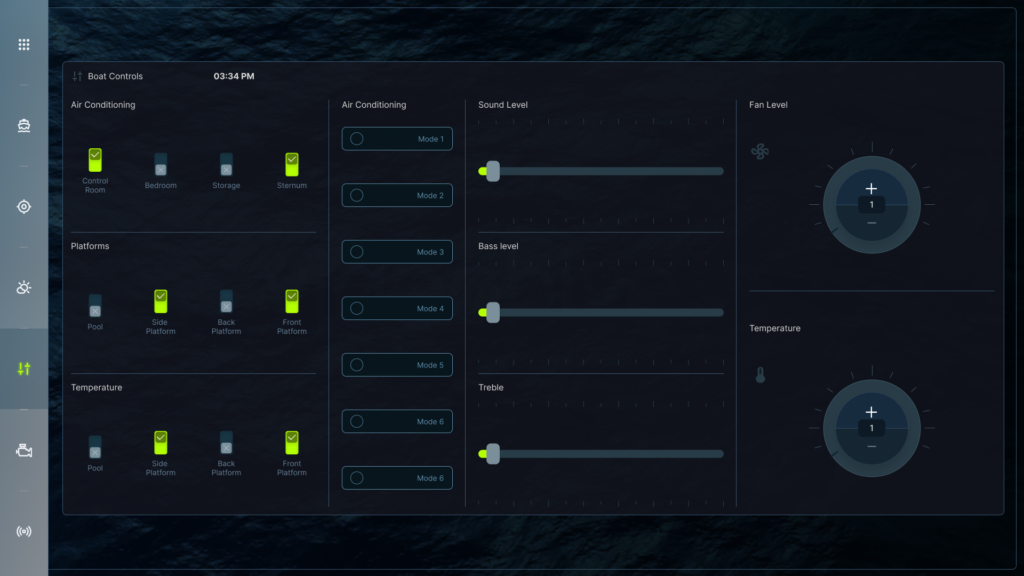Enable the Bedroom air conditioning toggle
1024x576 pixels.
pos(160,165)
